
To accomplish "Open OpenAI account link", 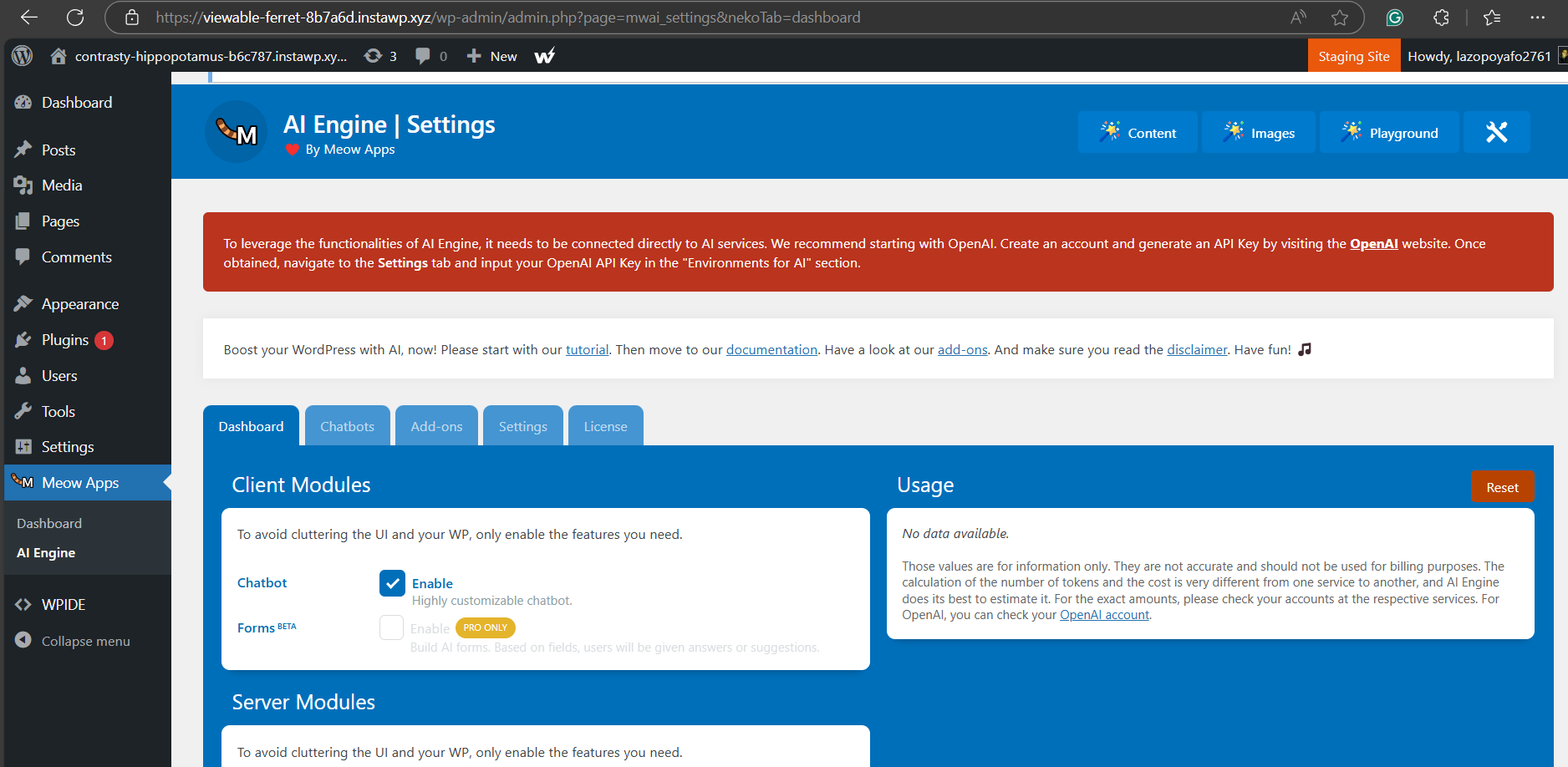I will pos(1104,615).
